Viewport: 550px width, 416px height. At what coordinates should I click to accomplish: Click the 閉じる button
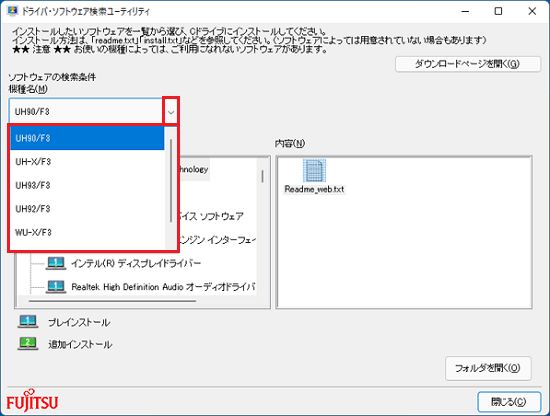coord(509,402)
